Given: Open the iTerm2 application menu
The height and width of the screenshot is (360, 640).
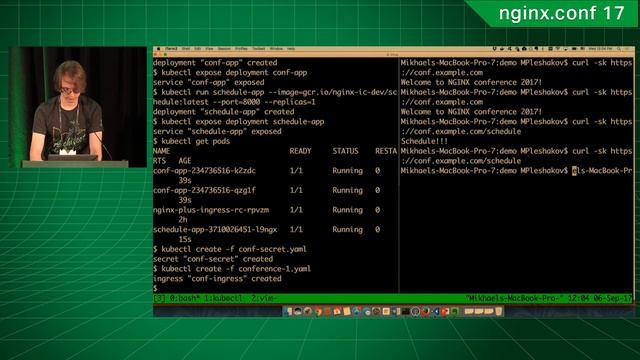Looking at the screenshot, I should pos(171,49).
